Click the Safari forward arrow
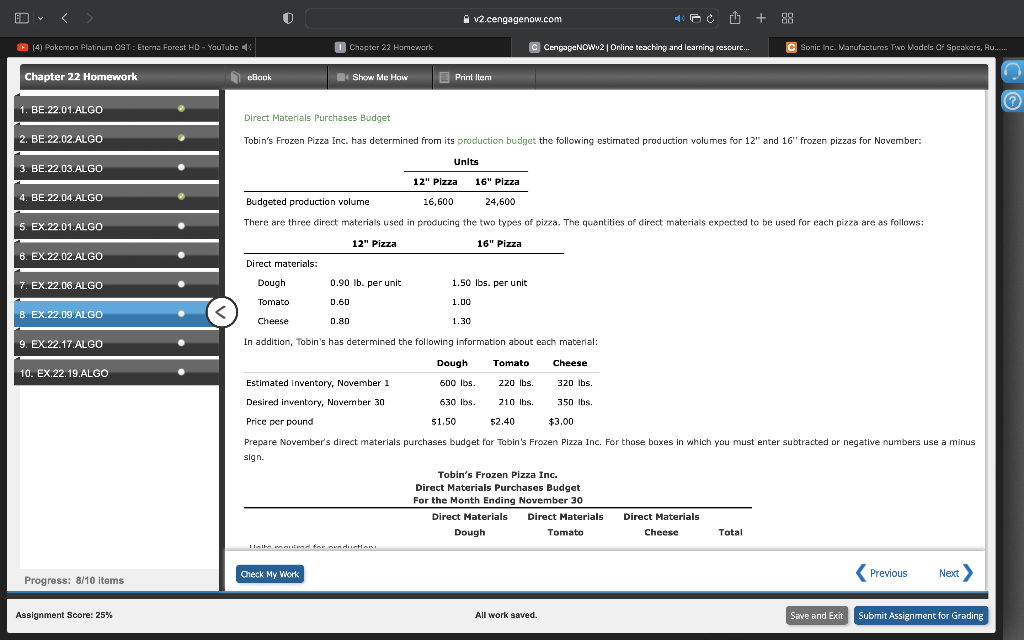The height and width of the screenshot is (640, 1024). tap(89, 18)
